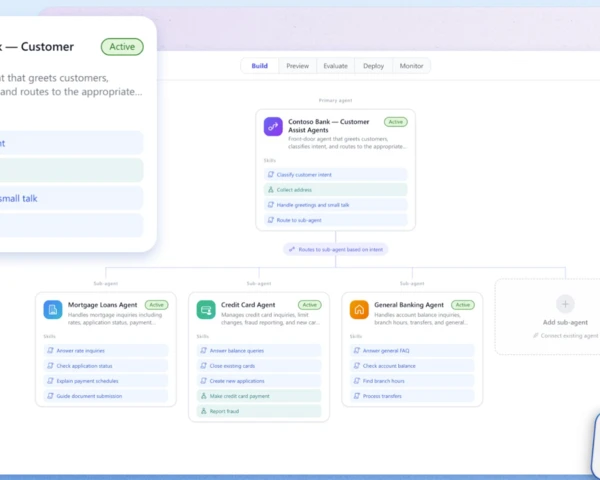The width and height of the screenshot is (600, 480).
Task: Click Active badge on Contoso Bank card
Action: 396,122
